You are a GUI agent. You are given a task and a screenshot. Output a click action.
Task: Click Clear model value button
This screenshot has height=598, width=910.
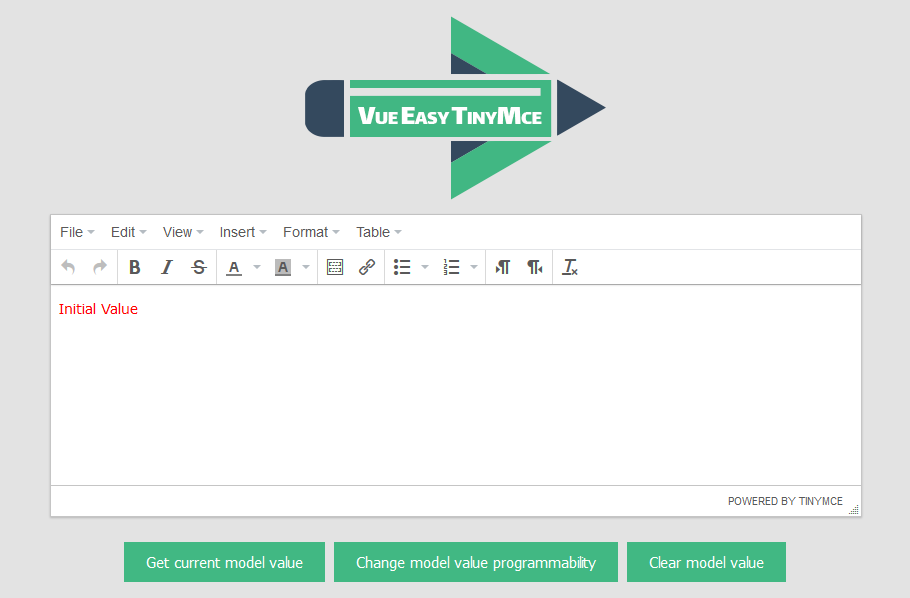pos(706,562)
